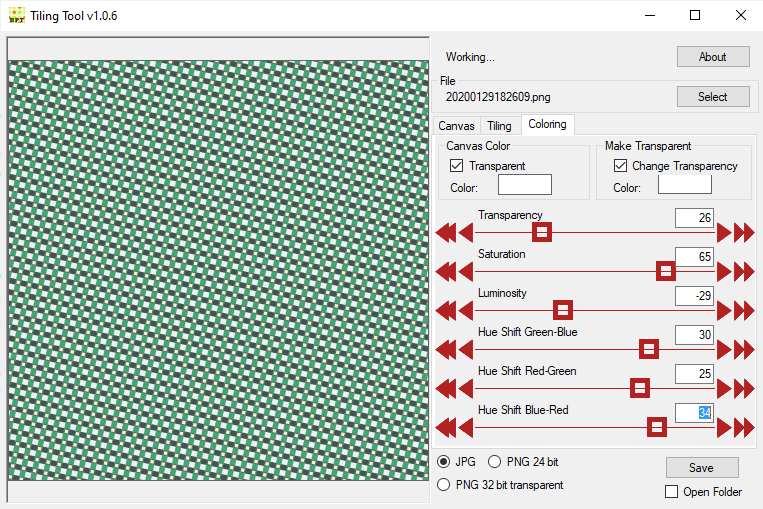Click the Hue Shift Green-Blue slider handle
The width and height of the screenshot is (763, 509).
click(649, 349)
